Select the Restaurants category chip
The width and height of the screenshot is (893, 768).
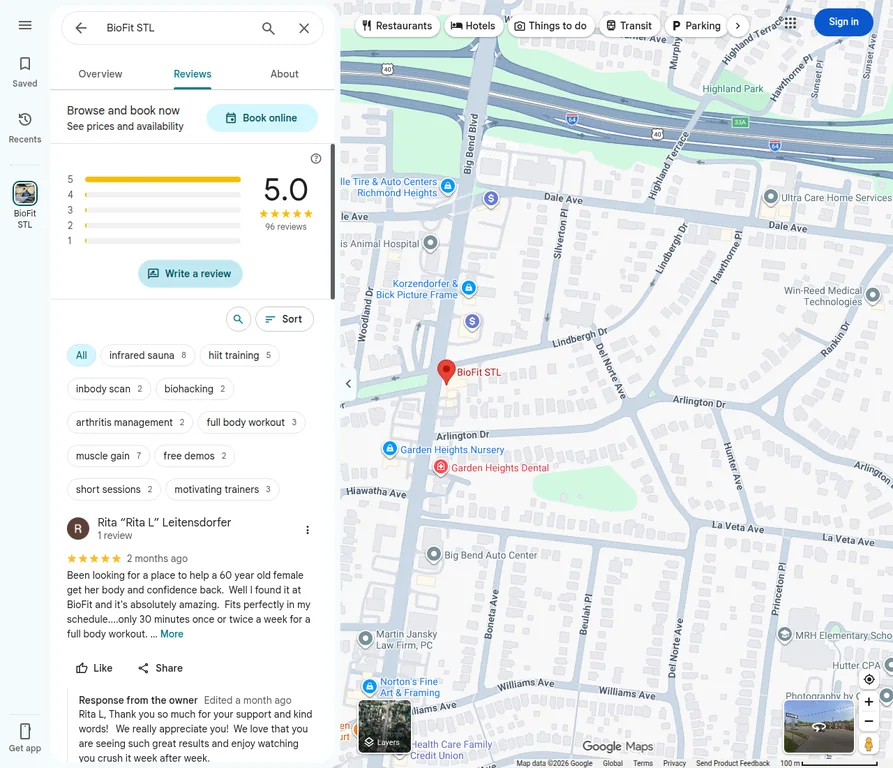pyautogui.click(x=398, y=26)
